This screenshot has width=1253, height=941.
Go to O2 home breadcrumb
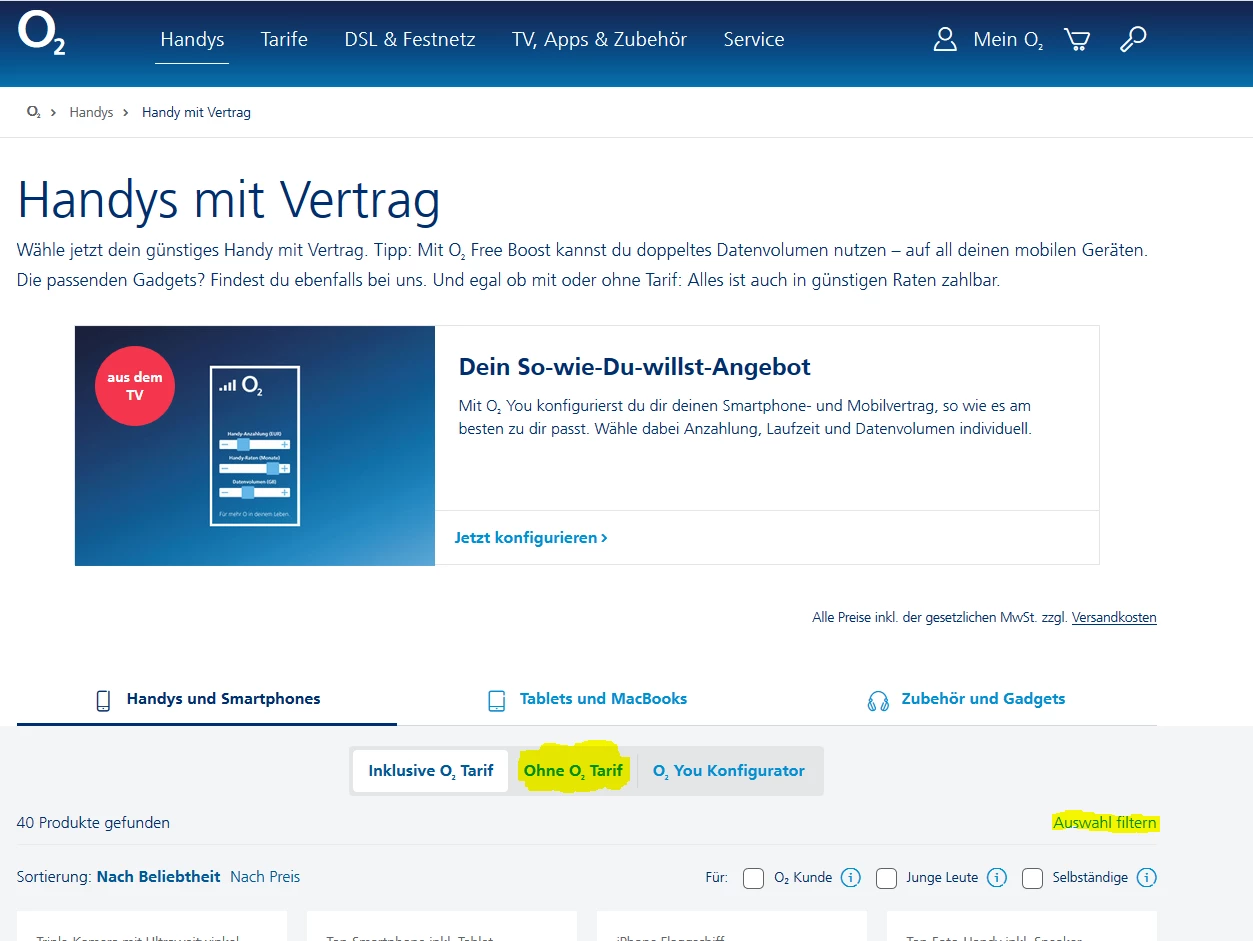click(x=34, y=112)
